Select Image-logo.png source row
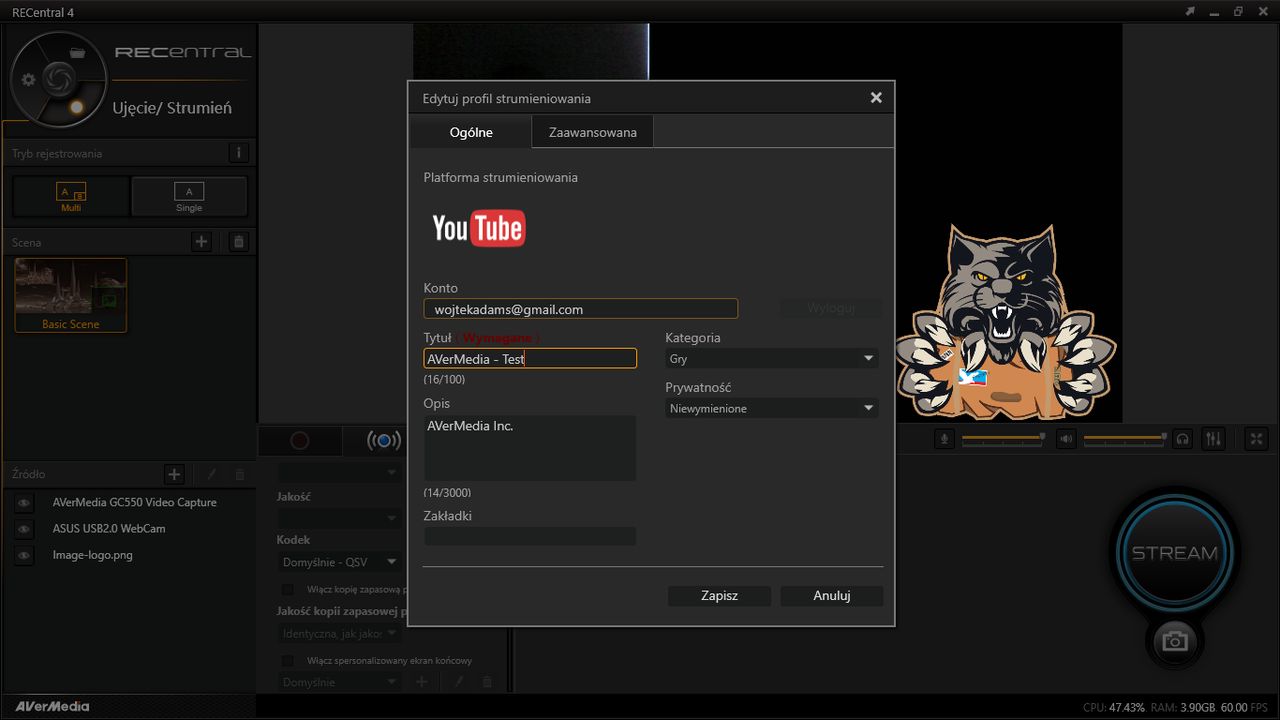The width and height of the screenshot is (1280, 720). [x=129, y=554]
